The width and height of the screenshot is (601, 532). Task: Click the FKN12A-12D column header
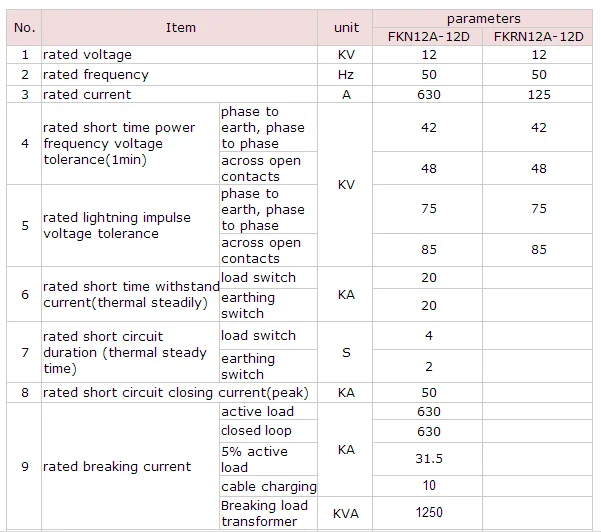point(428,37)
